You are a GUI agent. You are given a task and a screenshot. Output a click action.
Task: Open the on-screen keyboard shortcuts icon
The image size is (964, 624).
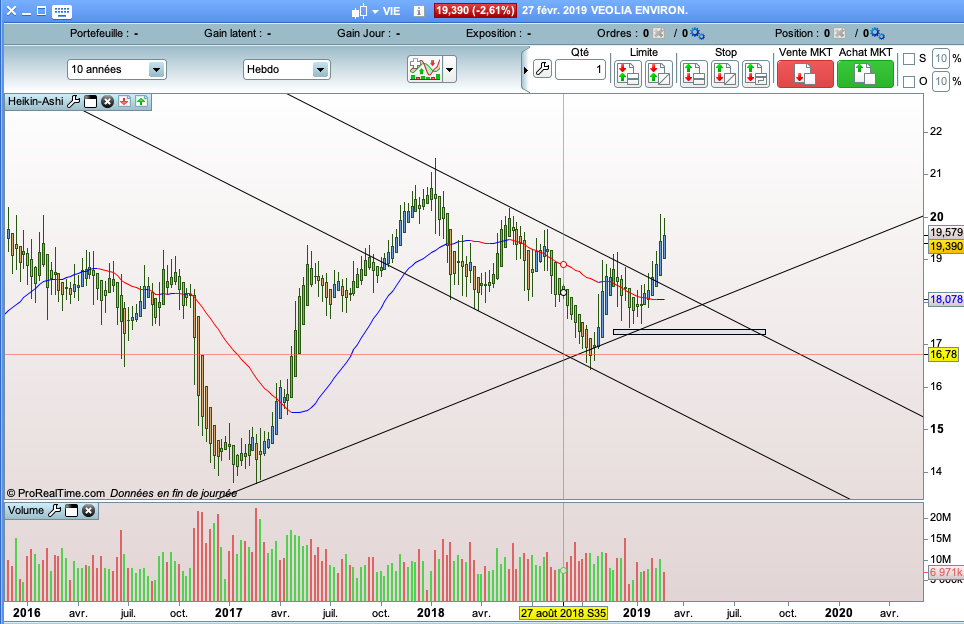click(x=61, y=11)
